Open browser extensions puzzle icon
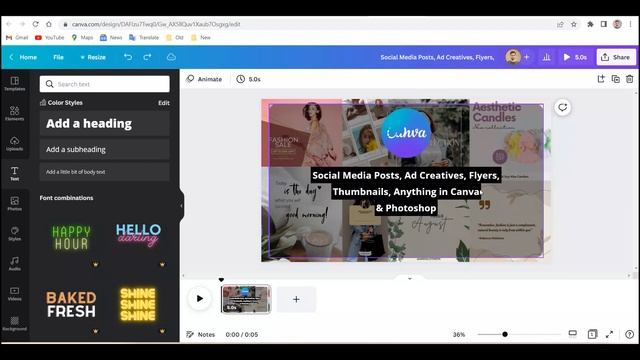The image size is (640, 360). point(590,24)
